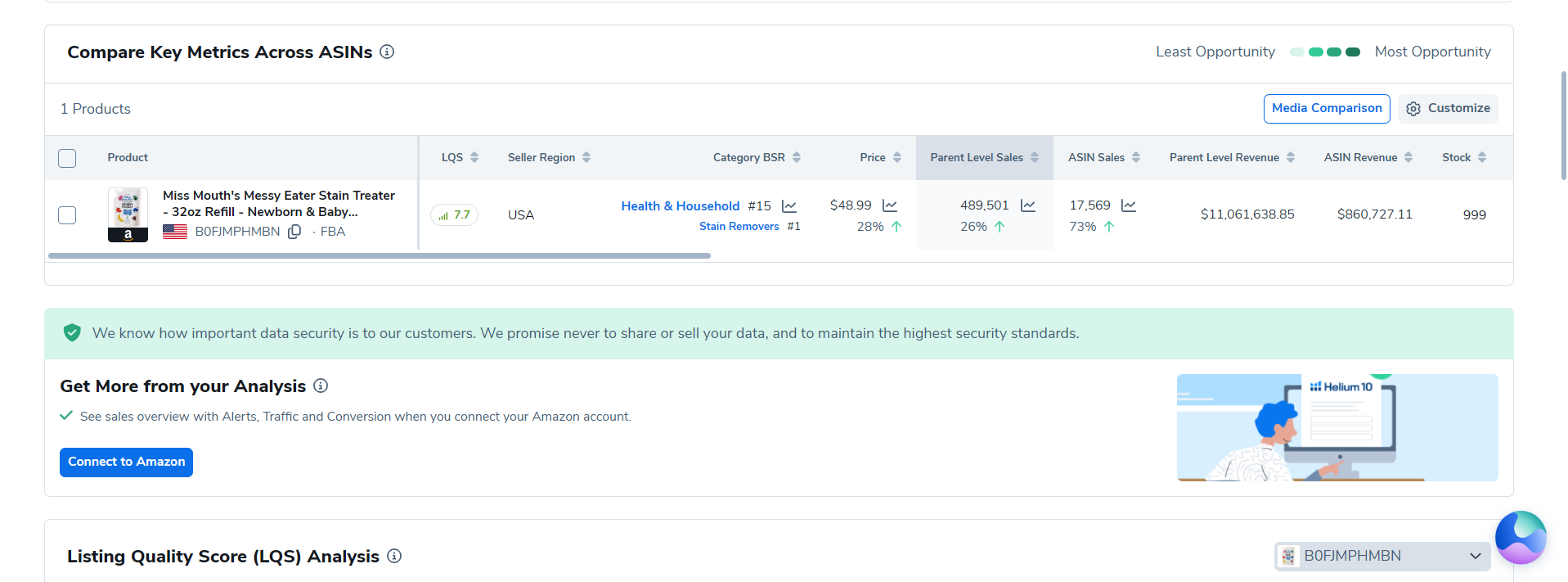Click the USA seller region cell
The image size is (1568, 582).
(521, 215)
